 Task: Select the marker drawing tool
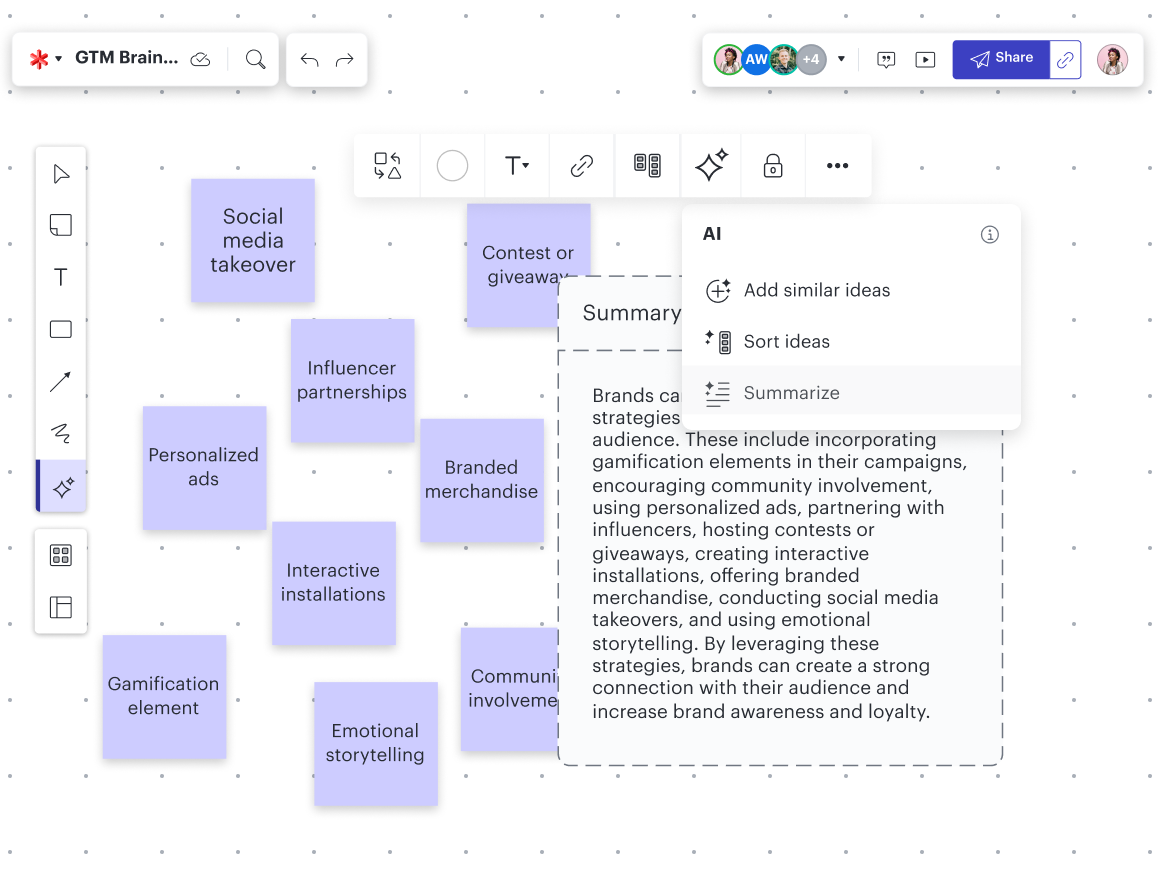(x=61, y=433)
